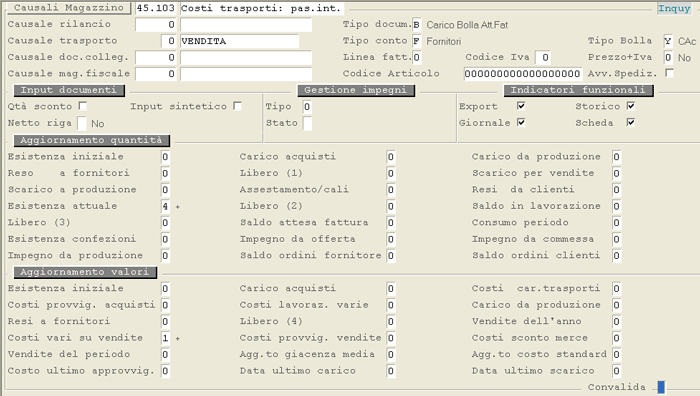Uncheck the Export indicator checkbox
Image resolution: width=700 pixels, height=396 pixels.
521,106
